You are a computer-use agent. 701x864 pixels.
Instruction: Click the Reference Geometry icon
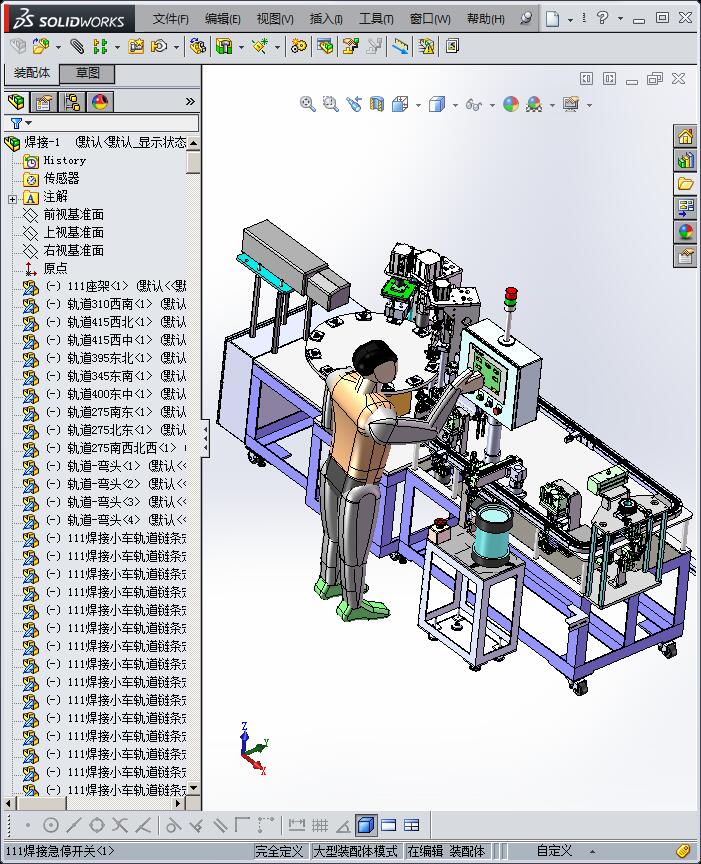[260, 46]
